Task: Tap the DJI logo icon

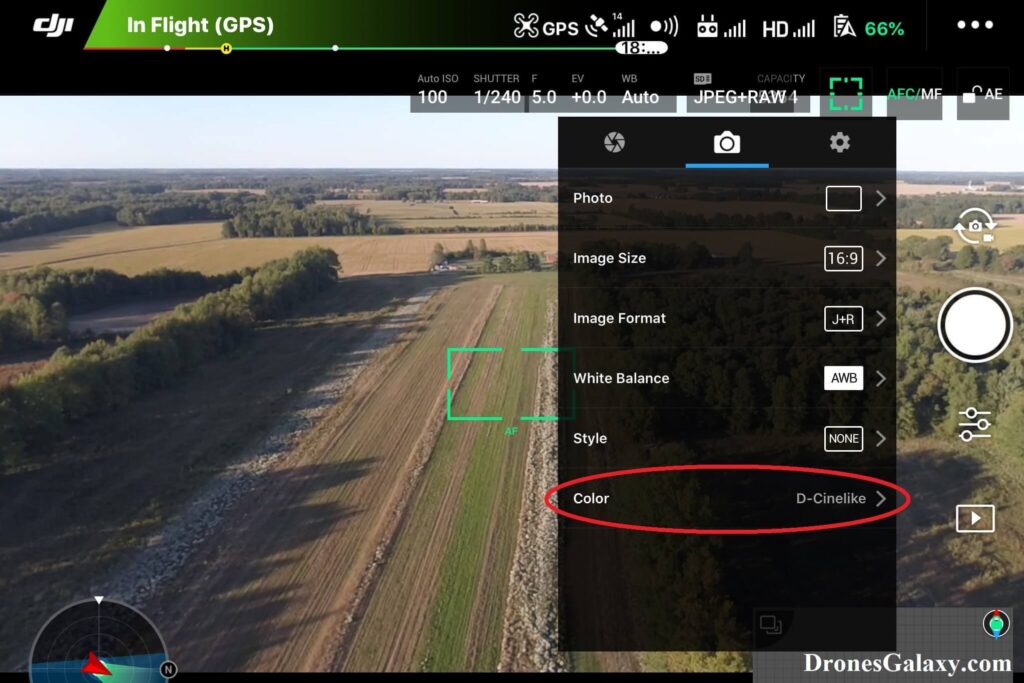Action: [54, 25]
